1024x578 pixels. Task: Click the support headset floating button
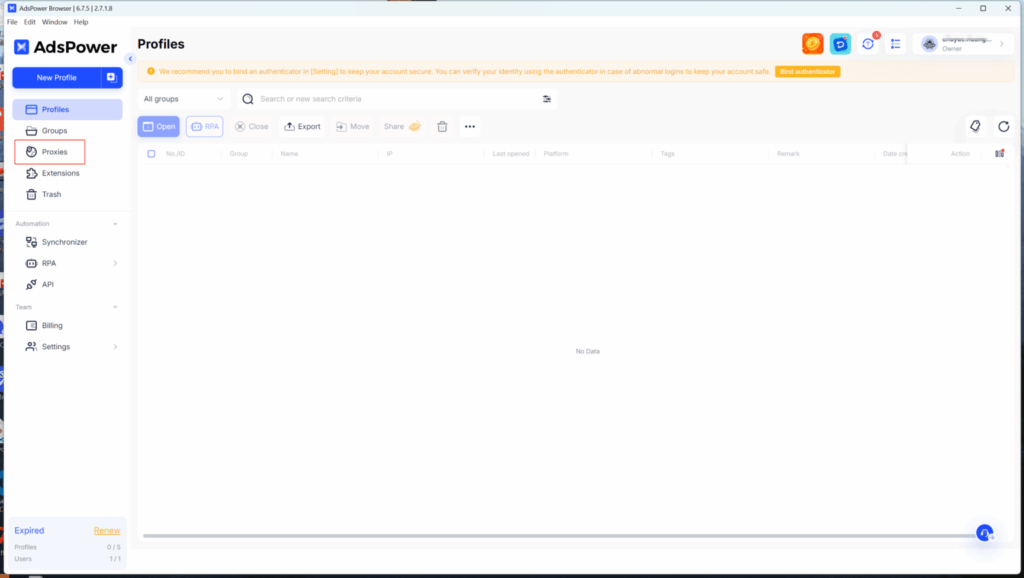985,533
